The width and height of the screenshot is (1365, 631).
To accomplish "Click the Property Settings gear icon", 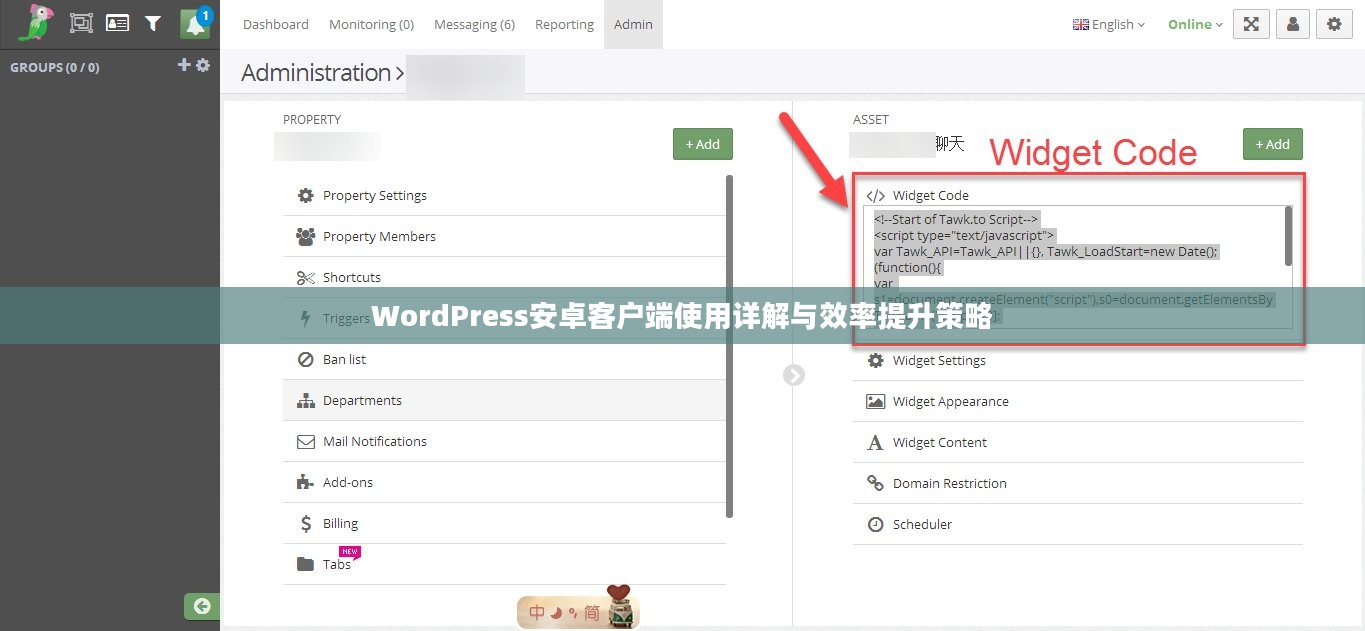I will (x=306, y=195).
